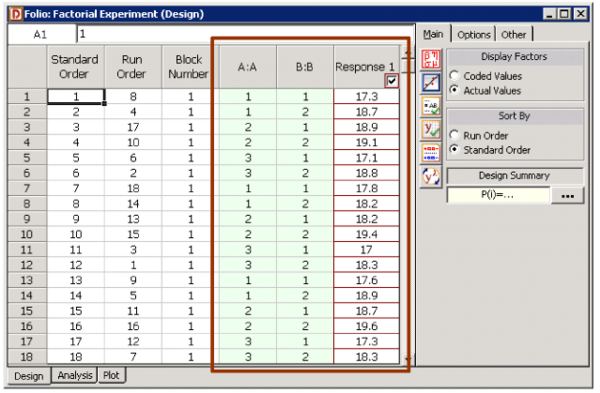The width and height of the screenshot is (600, 393).
Task: Open the Plot tab at bottom
Action: pyautogui.click(x=111, y=375)
